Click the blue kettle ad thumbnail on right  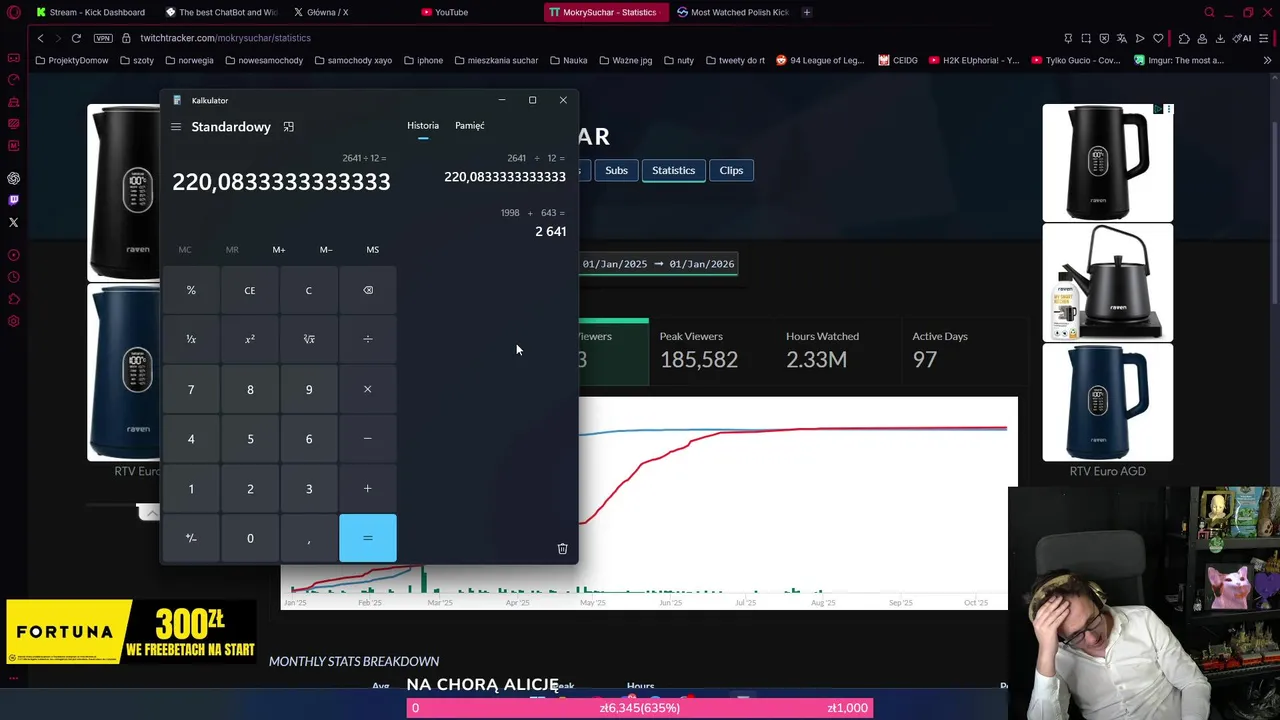pos(1108,403)
